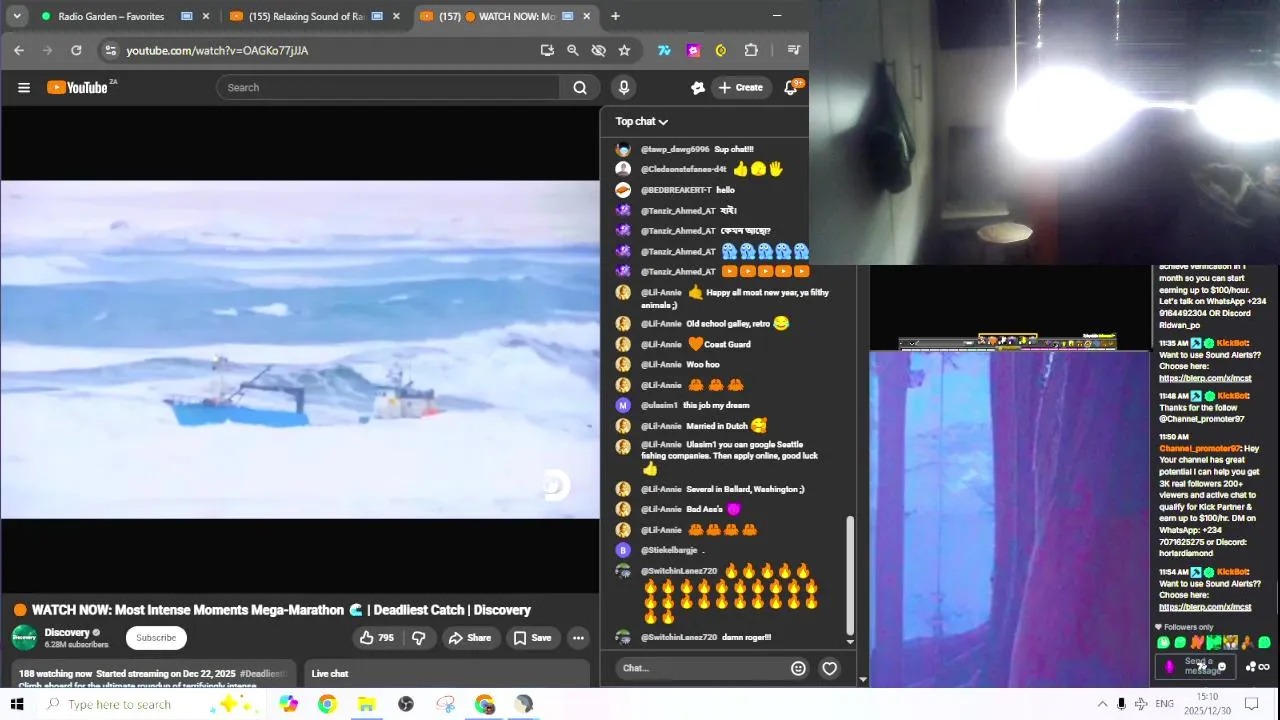1280x720 pixels.
Task: Click the Kick Send a message field
Action: pyautogui.click(x=1197, y=667)
